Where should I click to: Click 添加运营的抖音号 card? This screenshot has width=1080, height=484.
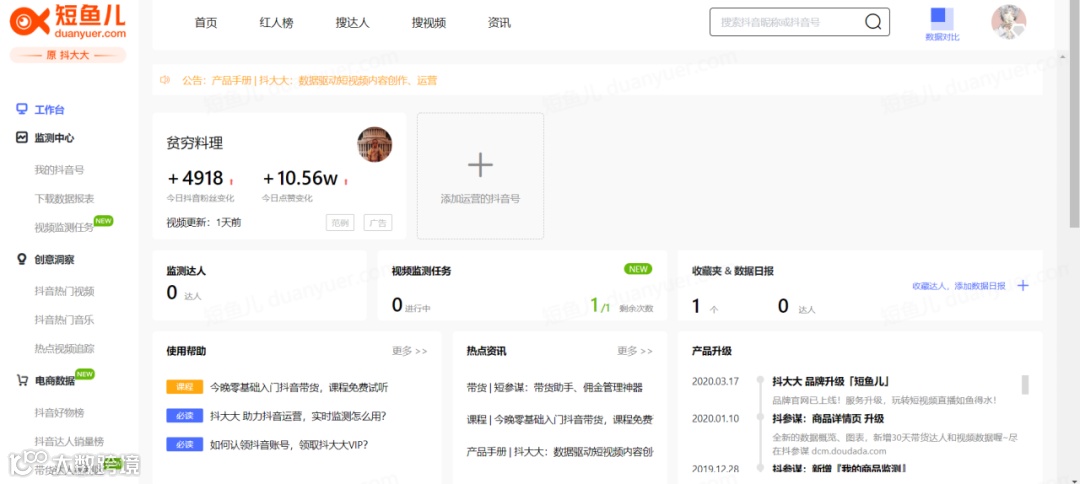pos(480,176)
